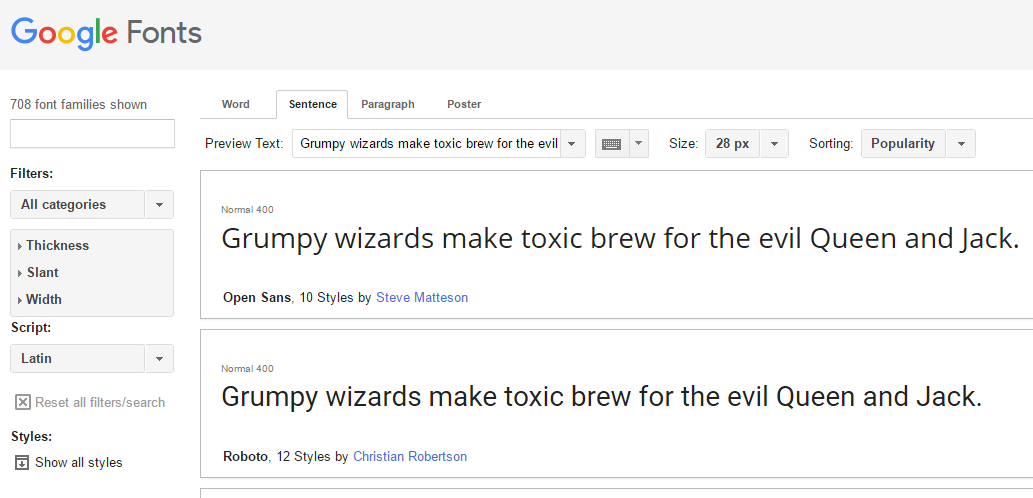Select the Sentence tab
The image size is (1033, 498).
point(312,104)
